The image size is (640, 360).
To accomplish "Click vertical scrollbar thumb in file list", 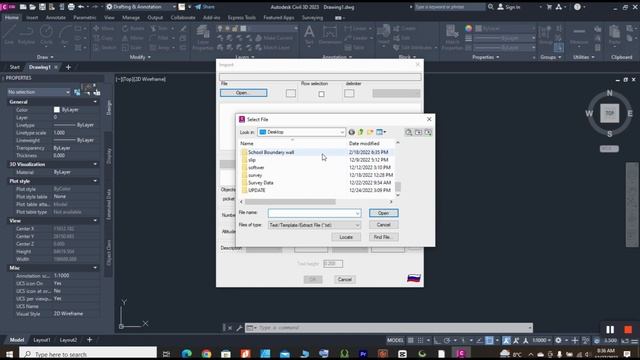I will pos(398,187).
